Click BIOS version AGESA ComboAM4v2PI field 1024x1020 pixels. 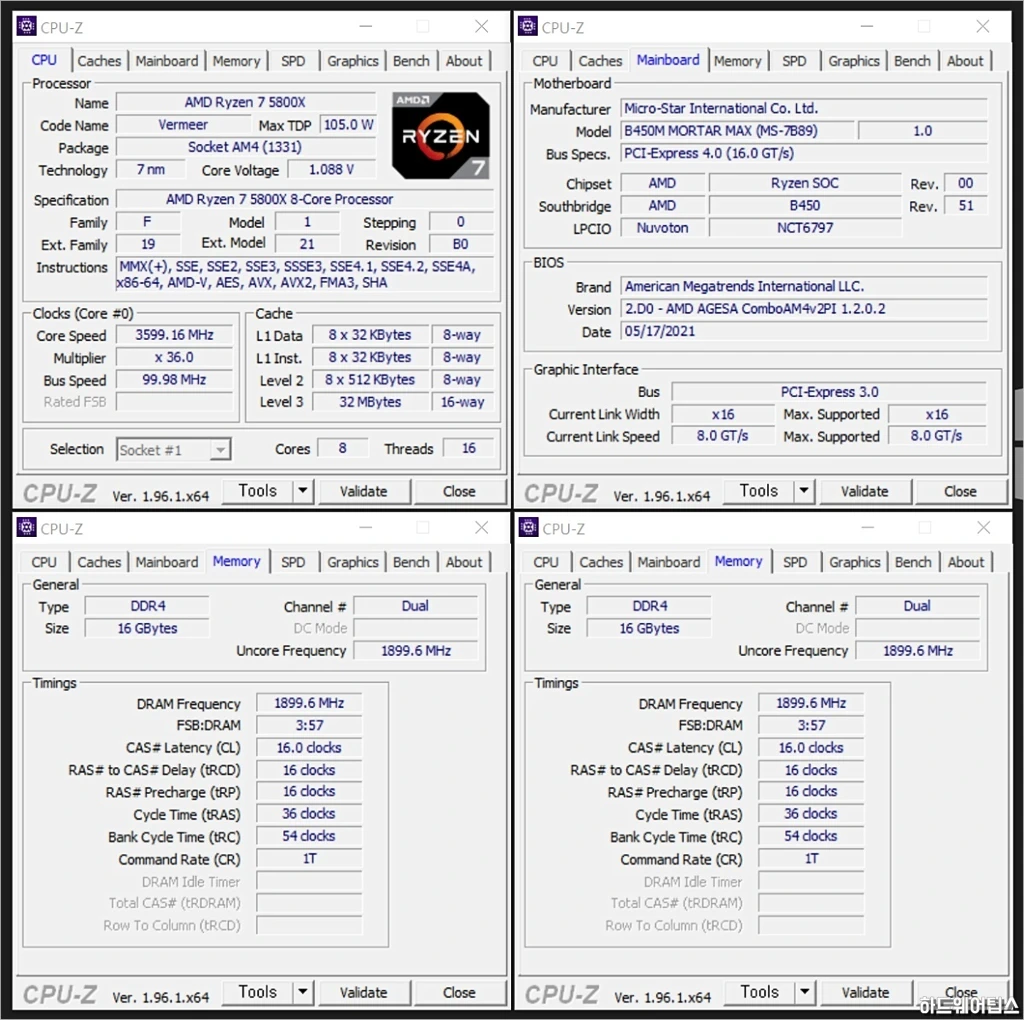click(x=804, y=308)
